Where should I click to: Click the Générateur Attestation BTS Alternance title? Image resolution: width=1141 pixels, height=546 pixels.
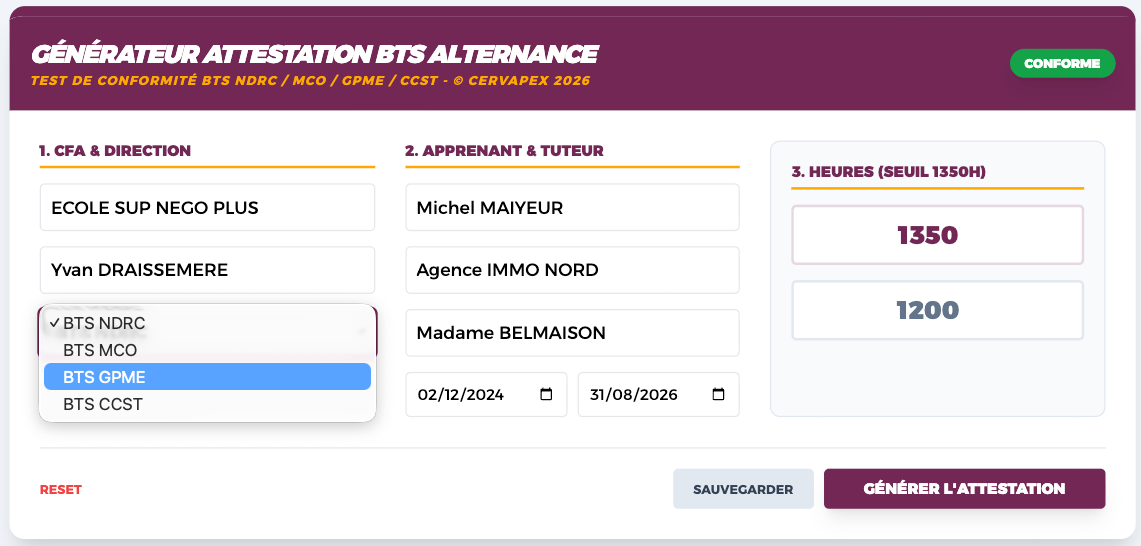pyautogui.click(x=314, y=54)
